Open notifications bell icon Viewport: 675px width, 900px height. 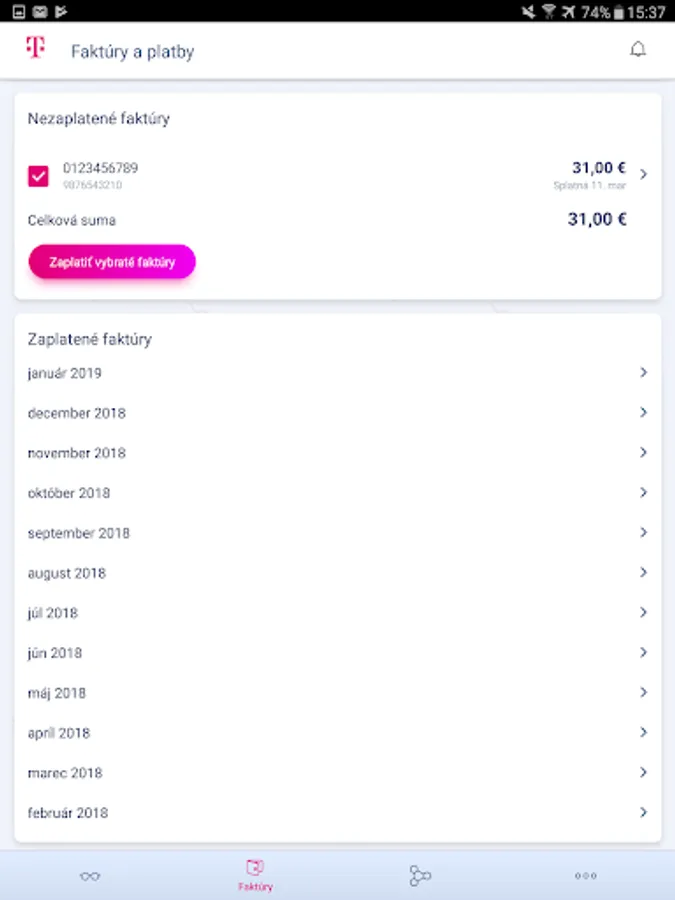(638, 49)
